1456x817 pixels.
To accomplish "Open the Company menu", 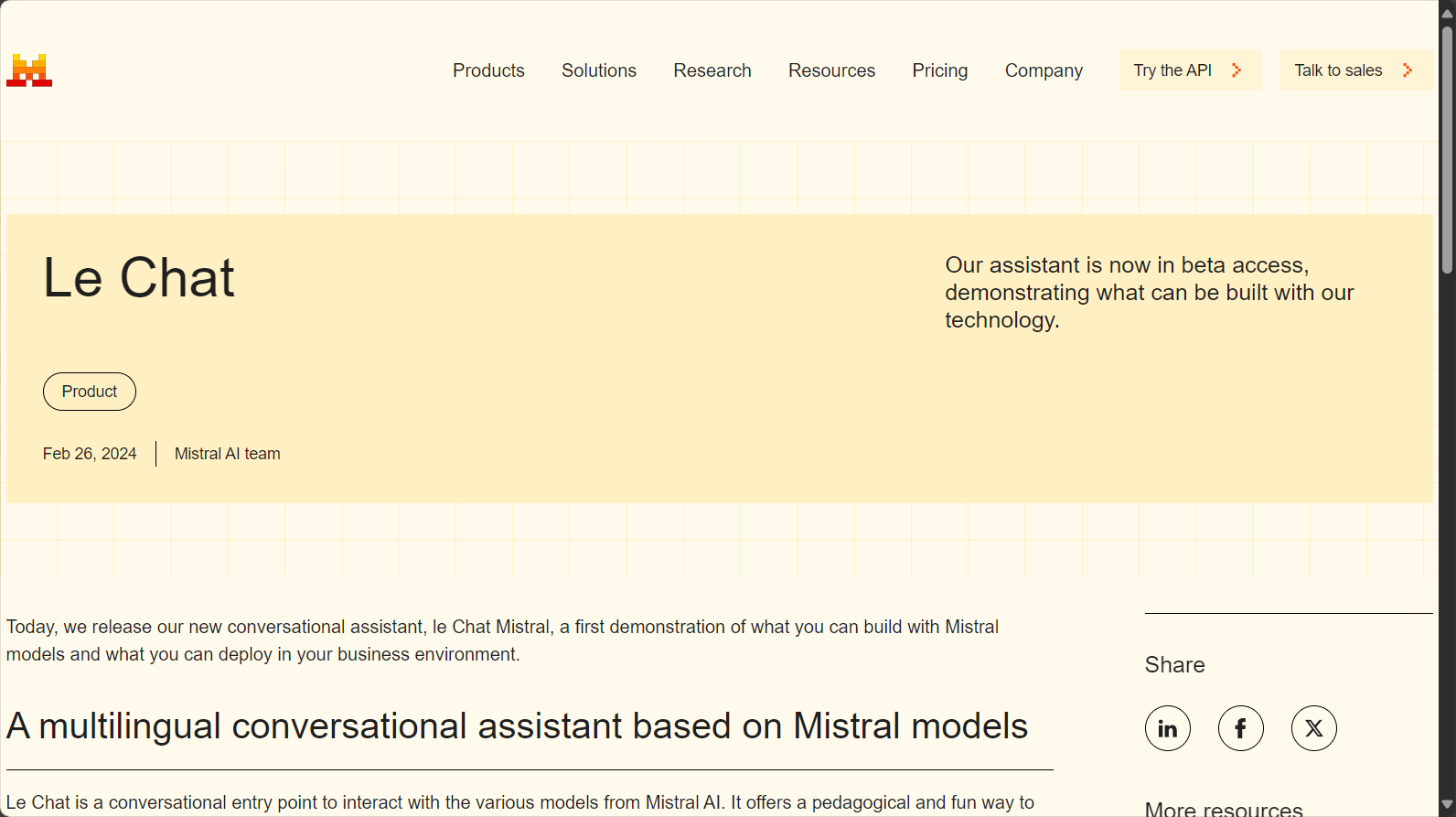I will click(x=1044, y=70).
